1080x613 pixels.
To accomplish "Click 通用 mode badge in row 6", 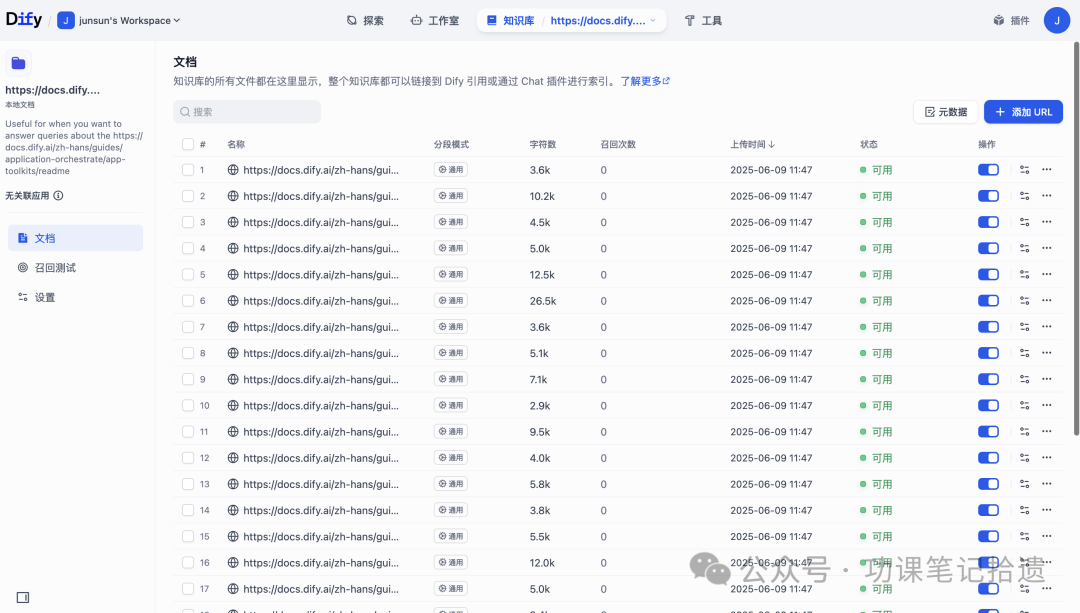I will [450, 300].
